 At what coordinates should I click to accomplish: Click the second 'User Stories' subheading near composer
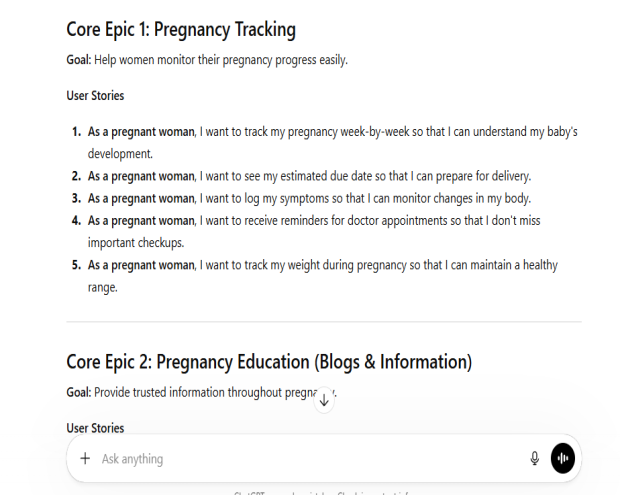tap(95, 427)
